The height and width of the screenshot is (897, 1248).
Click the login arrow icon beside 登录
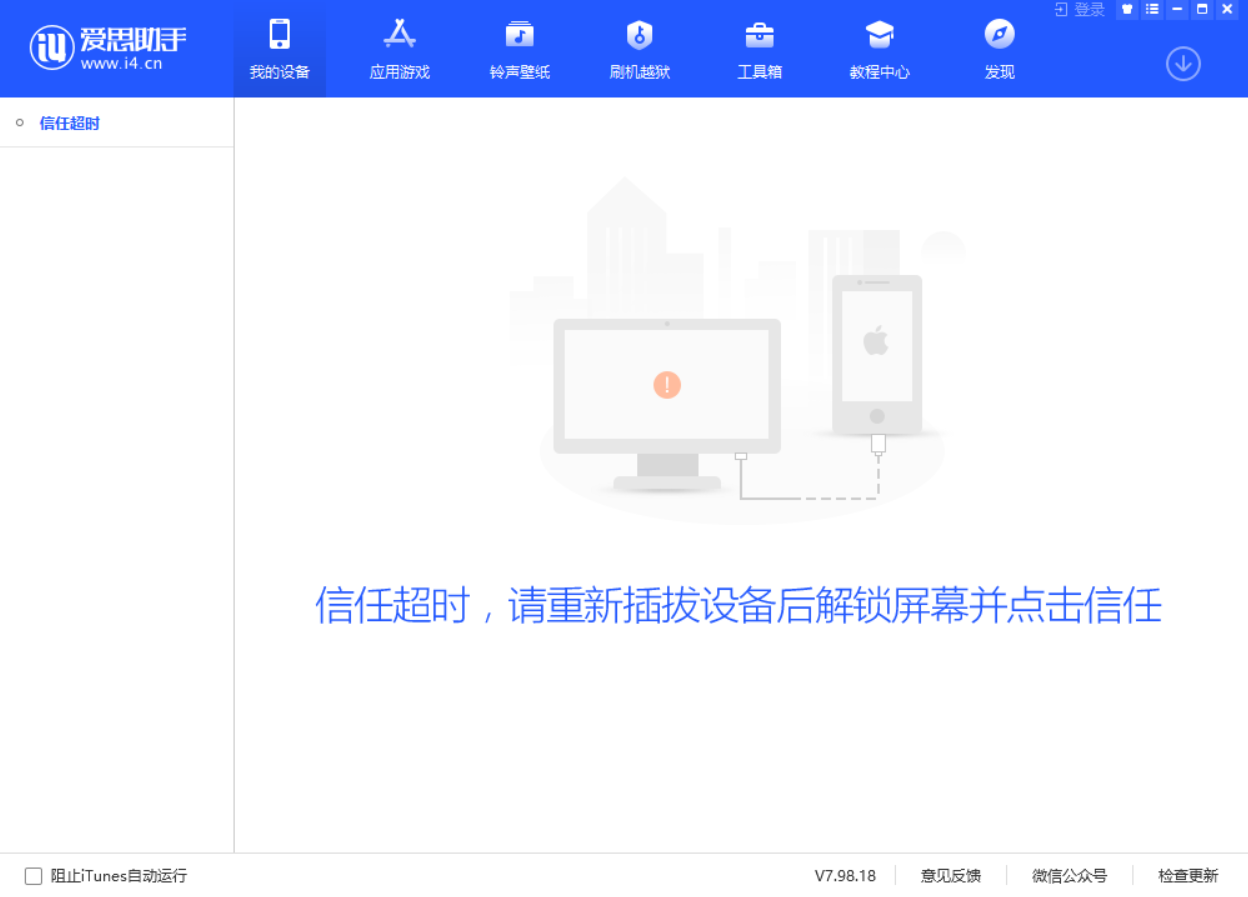(1061, 9)
